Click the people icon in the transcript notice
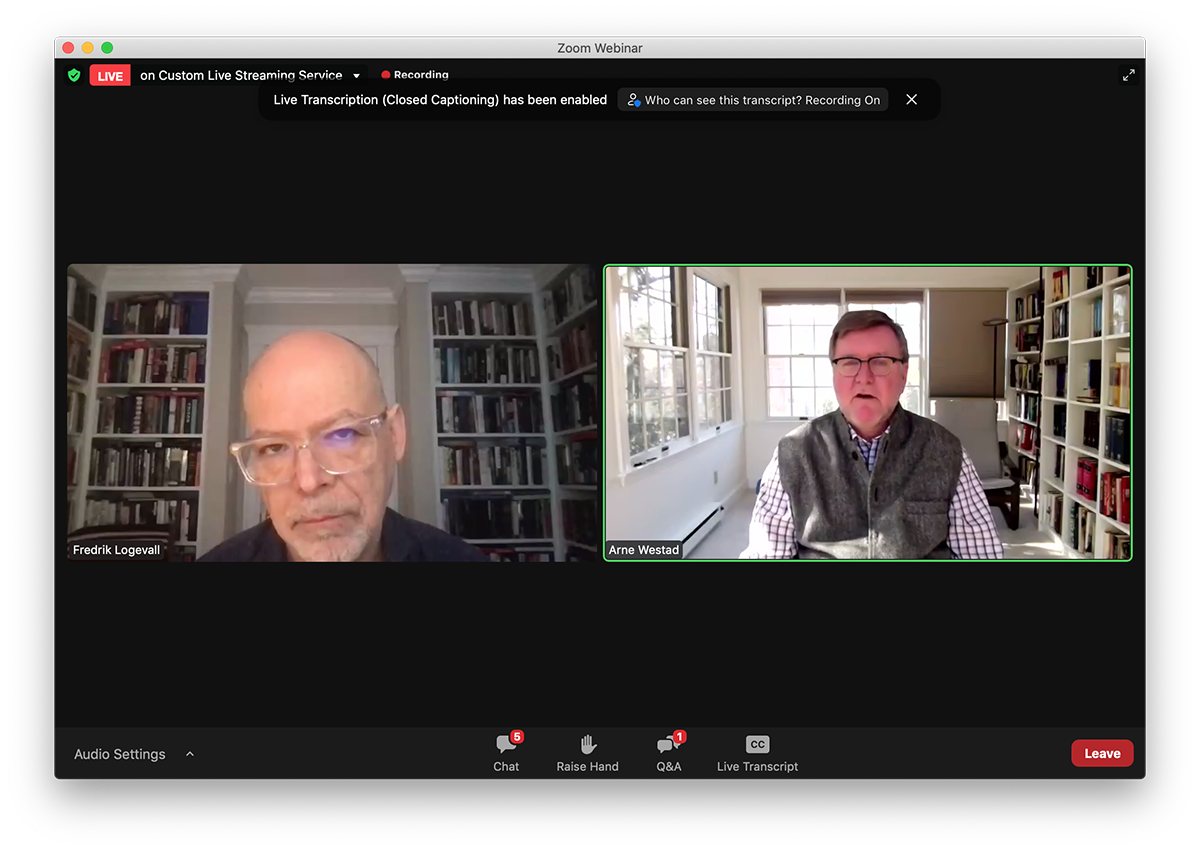 coord(633,100)
